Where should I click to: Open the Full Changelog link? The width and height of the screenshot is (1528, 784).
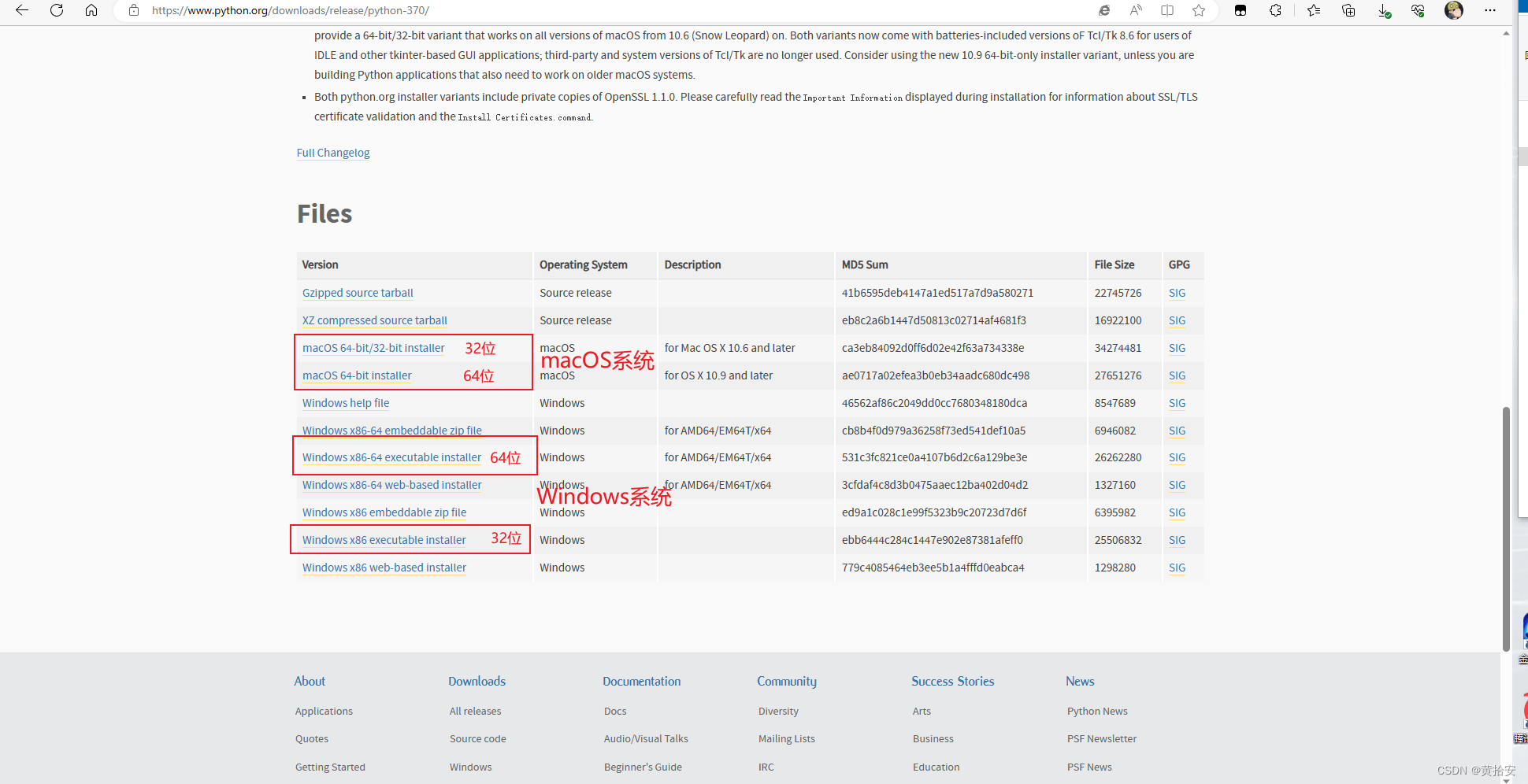[x=333, y=153]
